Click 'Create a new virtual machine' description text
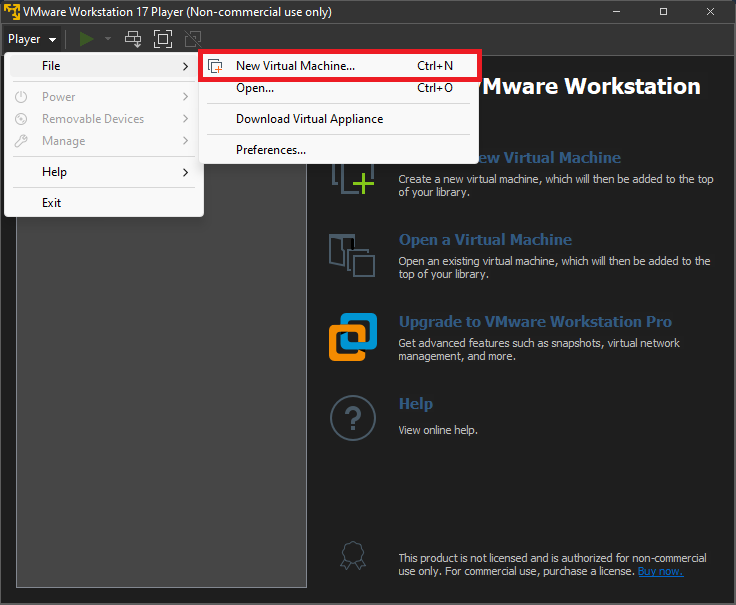Screen dimensions: 736x605 [x=556, y=185]
